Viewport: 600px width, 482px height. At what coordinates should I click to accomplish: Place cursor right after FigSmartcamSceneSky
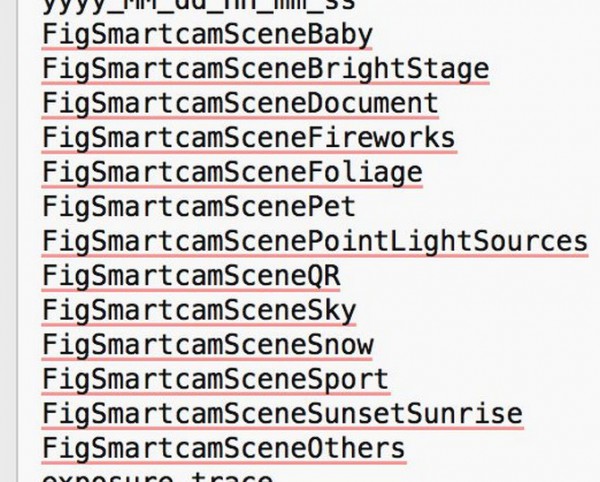tap(357, 310)
